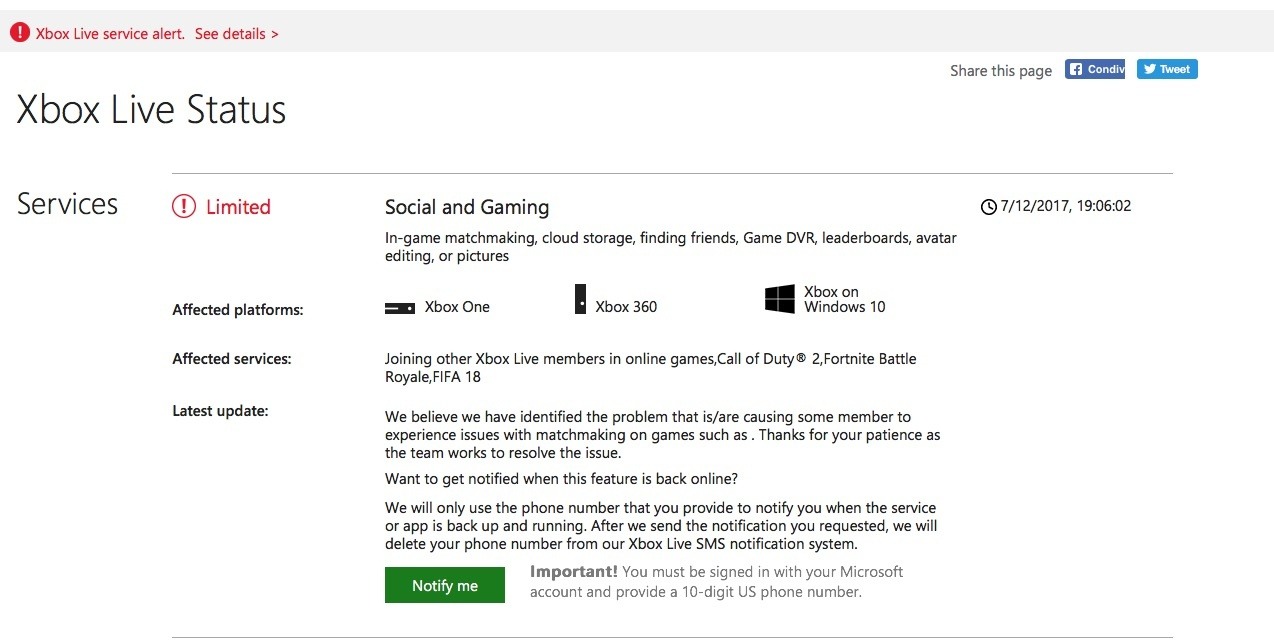The width and height of the screenshot is (1274, 643).
Task: Click the 'We believe we have identified' paragraph
Action: tap(663, 435)
